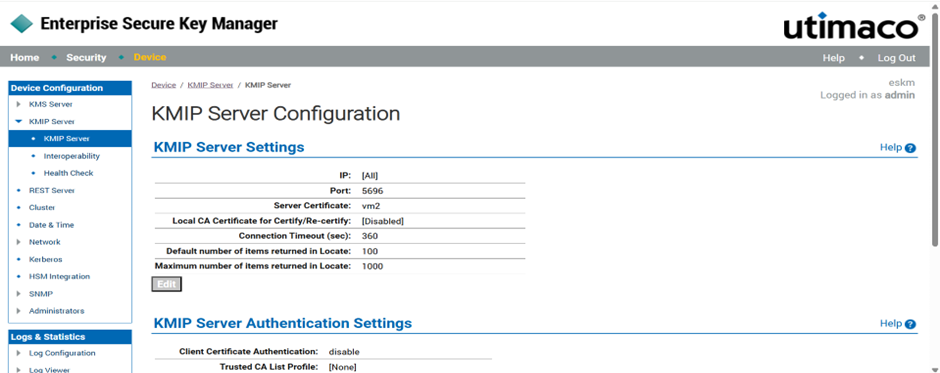Click the connection timeout value 360

tap(370, 236)
